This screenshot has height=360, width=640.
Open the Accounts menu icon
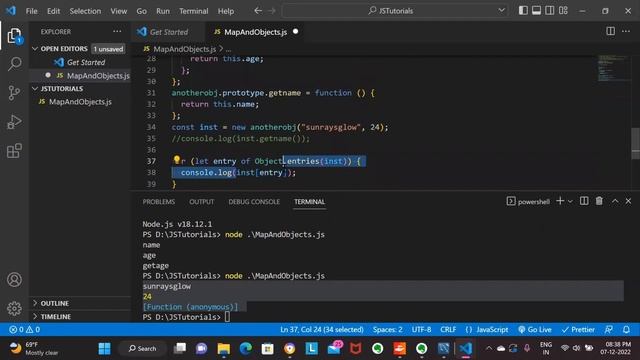[x=14, y=280]
